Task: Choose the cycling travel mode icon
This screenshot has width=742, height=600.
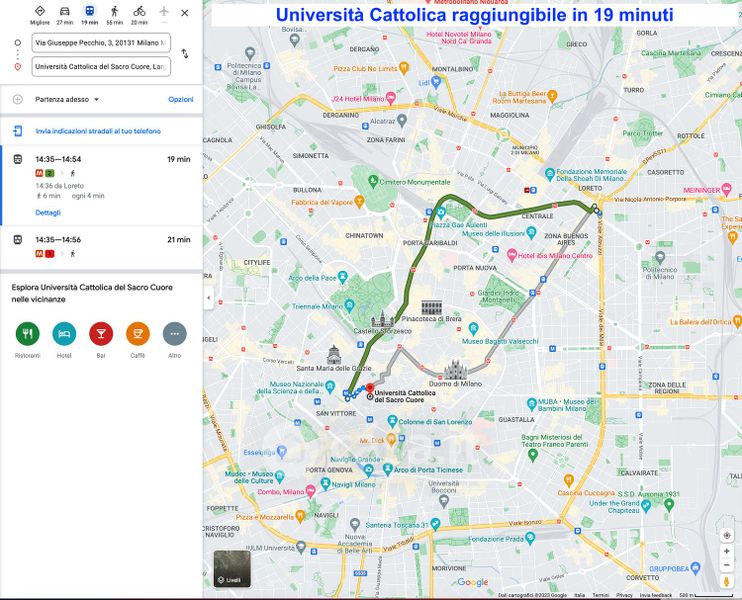Action: (139, 11)
